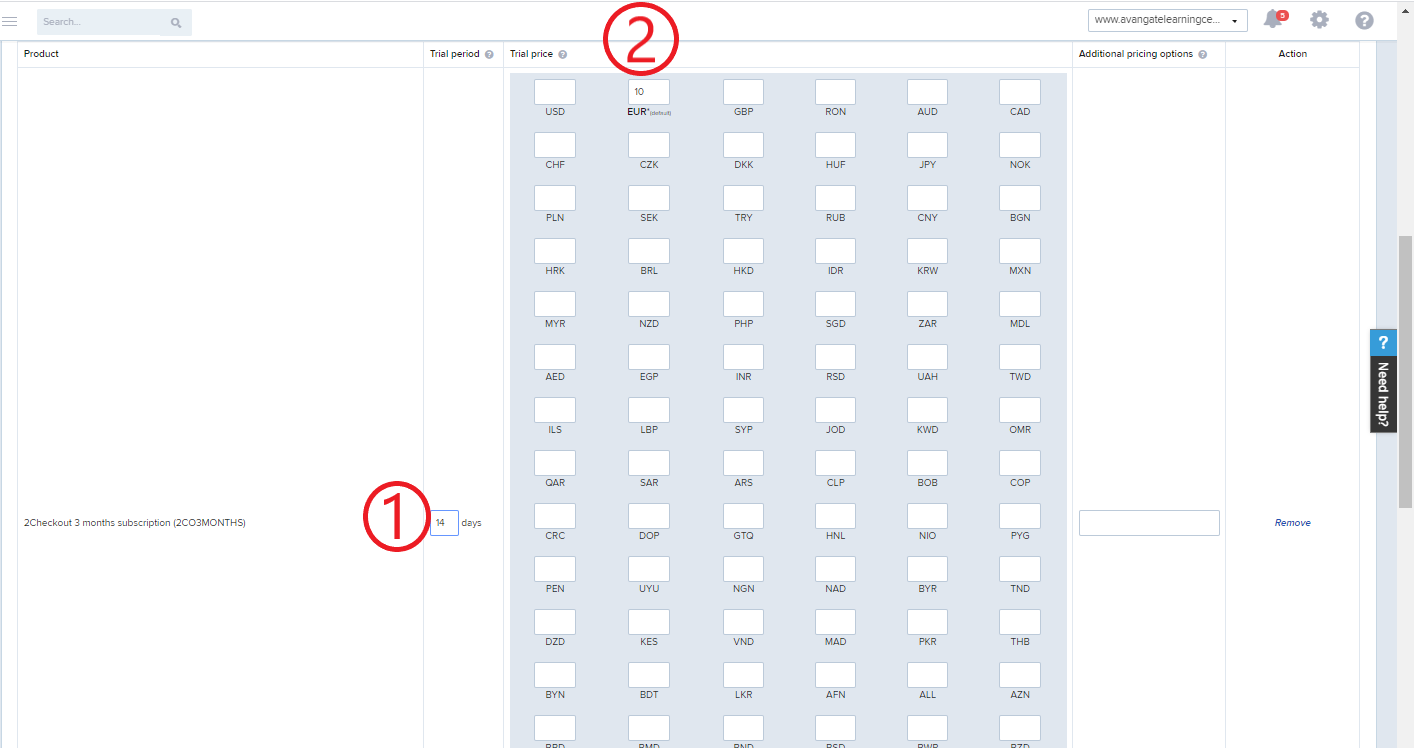
Task: Click the SEK trial price field
Action: coord(649,198)
